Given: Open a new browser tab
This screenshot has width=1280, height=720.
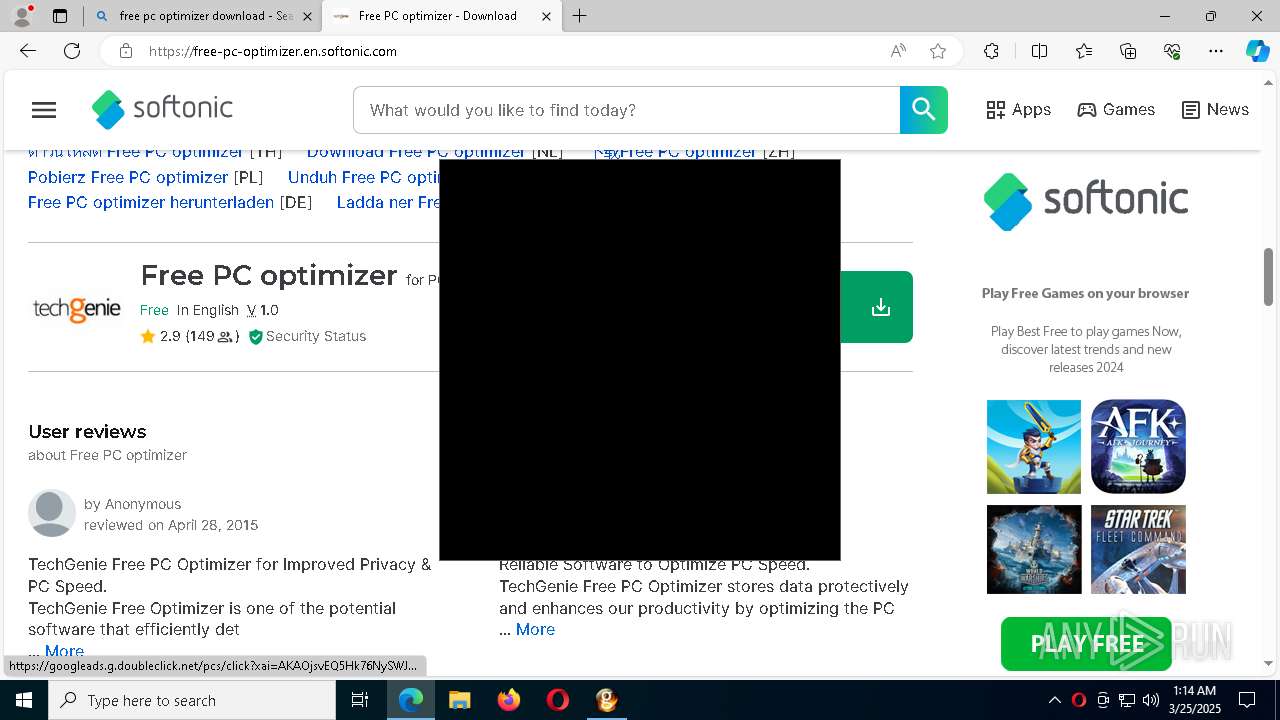Looking at the screenshot, I should (580, 16).
